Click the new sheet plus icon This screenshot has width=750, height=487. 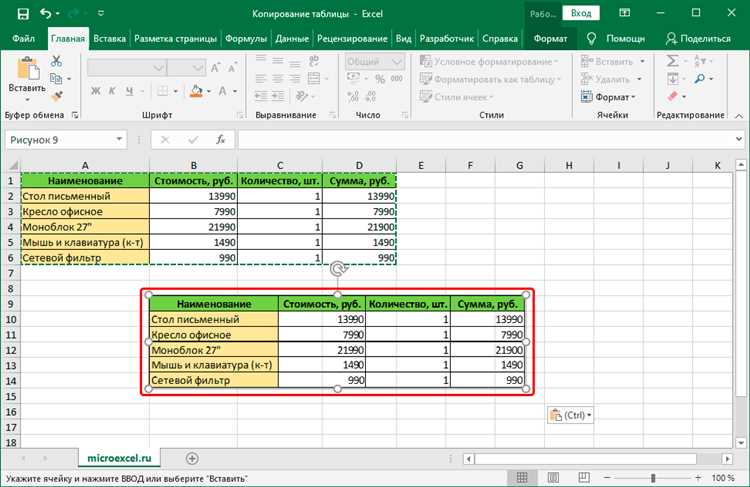[x=192, y=458]
